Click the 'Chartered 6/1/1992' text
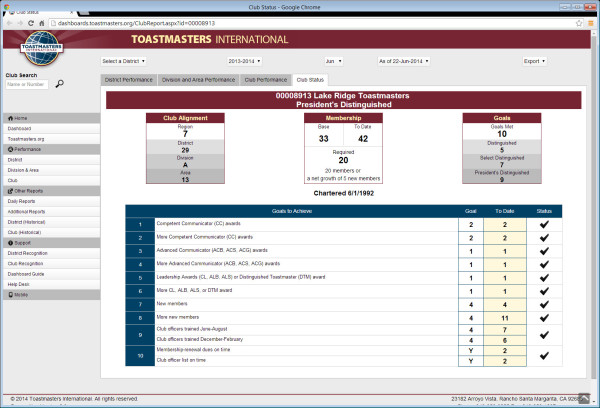 344,193
